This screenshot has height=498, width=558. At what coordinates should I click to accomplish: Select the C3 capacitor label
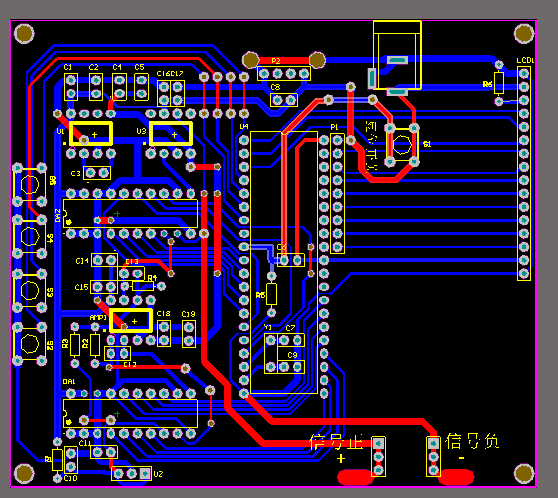[75, 174]
